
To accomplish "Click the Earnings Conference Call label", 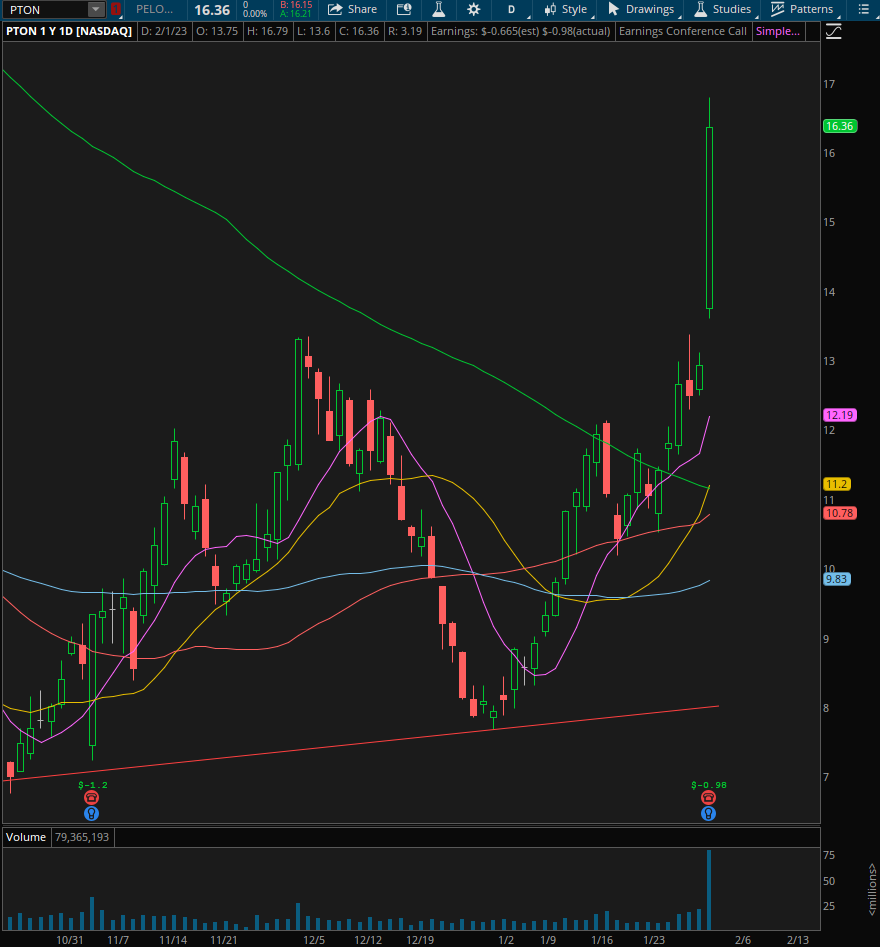I will pos(682,31).
